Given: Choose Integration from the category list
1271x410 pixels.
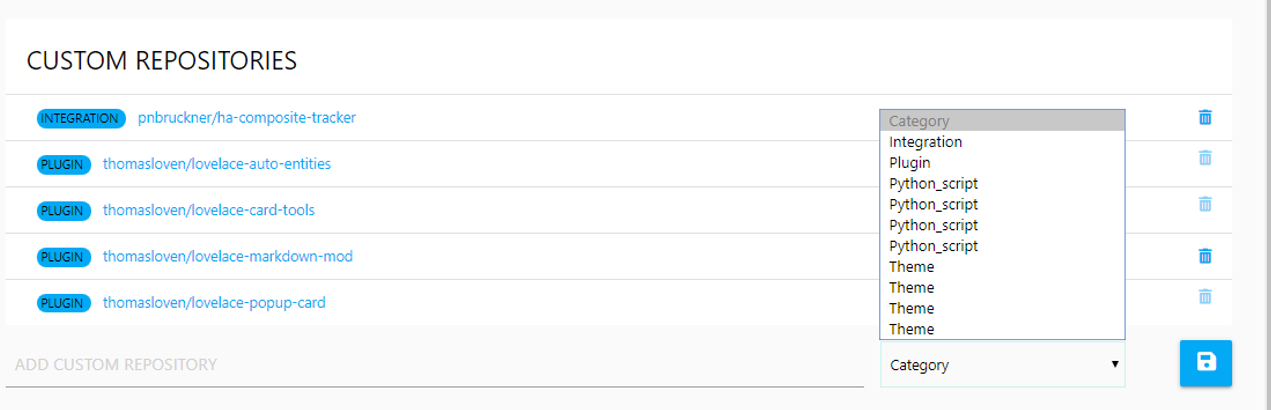Looking at the screenshot, I should tap(926, 142).
